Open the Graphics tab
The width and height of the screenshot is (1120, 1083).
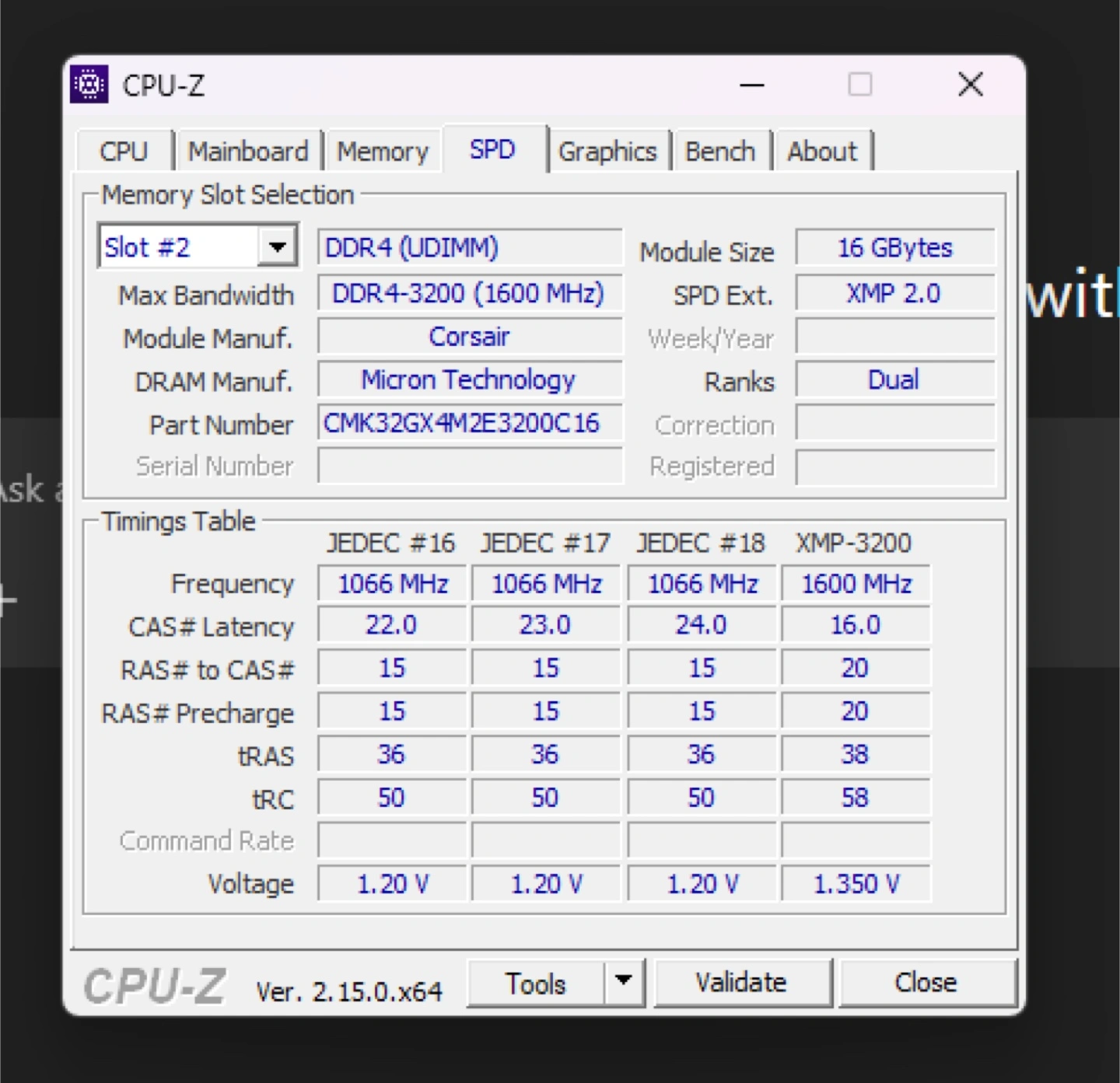607,151
